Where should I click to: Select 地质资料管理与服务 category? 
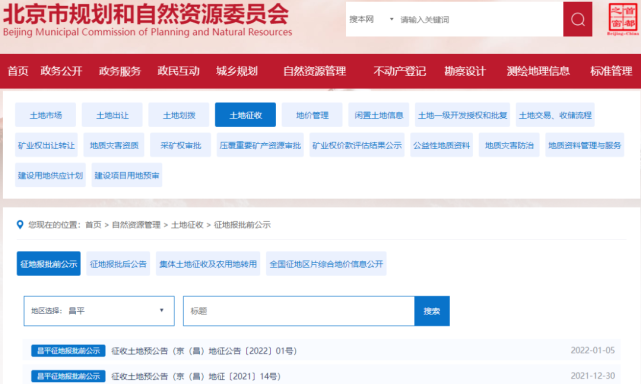coord(585,145)
